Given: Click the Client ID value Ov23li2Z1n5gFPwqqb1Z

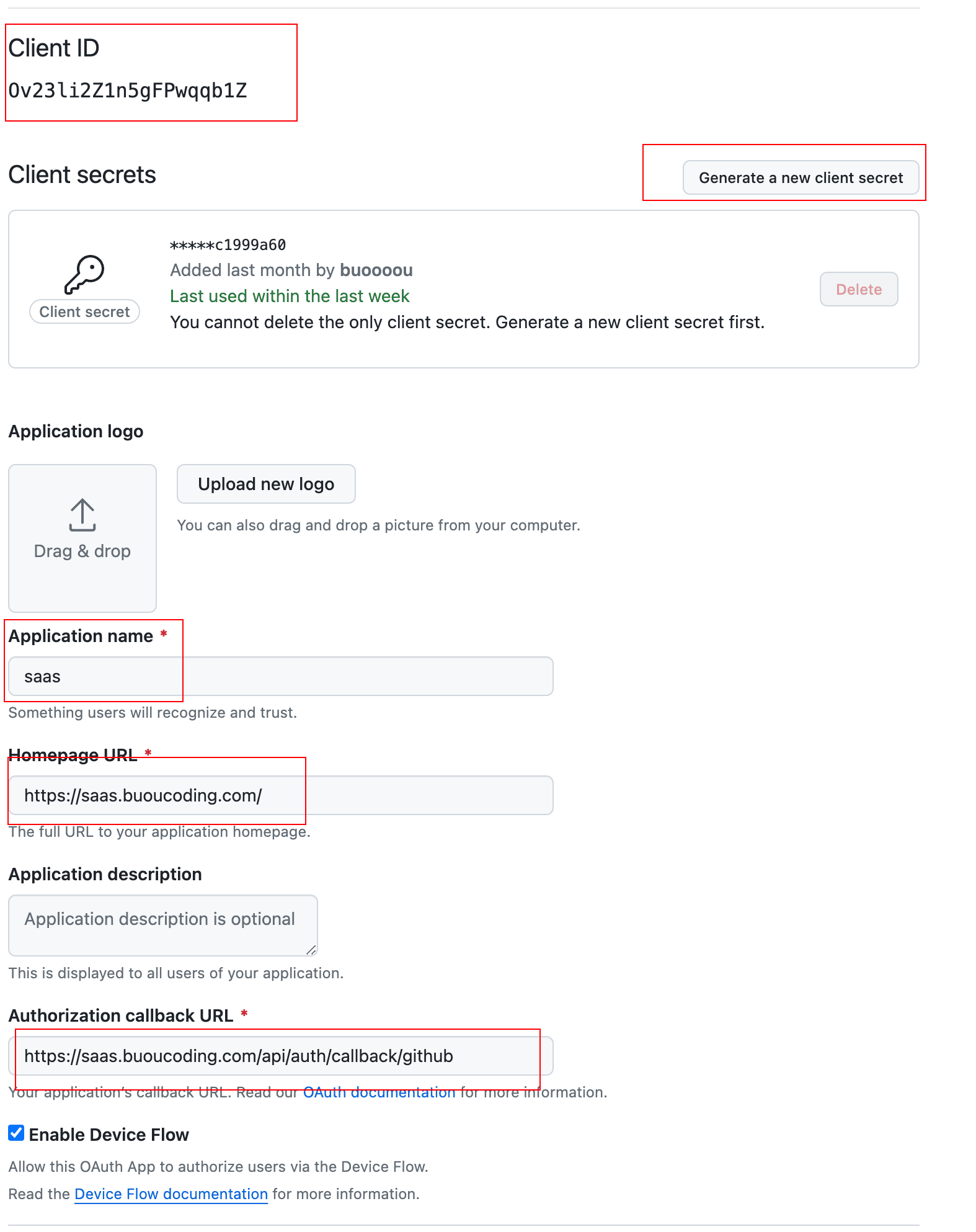Looking at the screenshot, I should (x=128, y=91).
